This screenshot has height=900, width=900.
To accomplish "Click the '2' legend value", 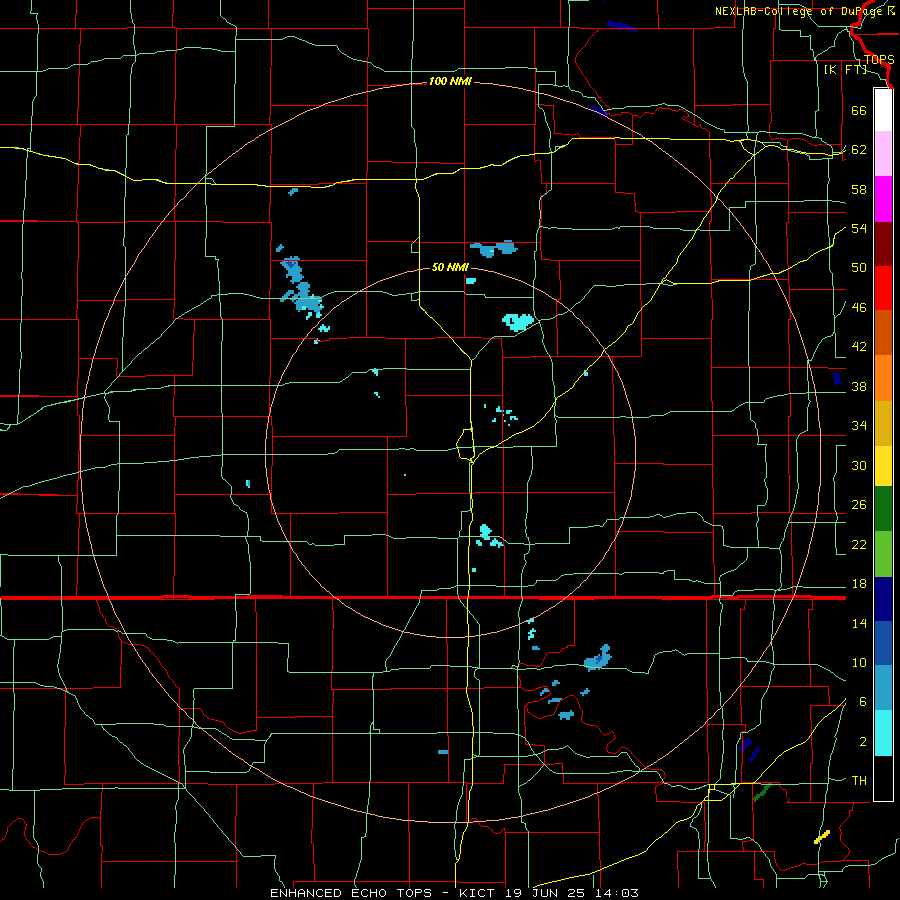I will coord(862,742).
